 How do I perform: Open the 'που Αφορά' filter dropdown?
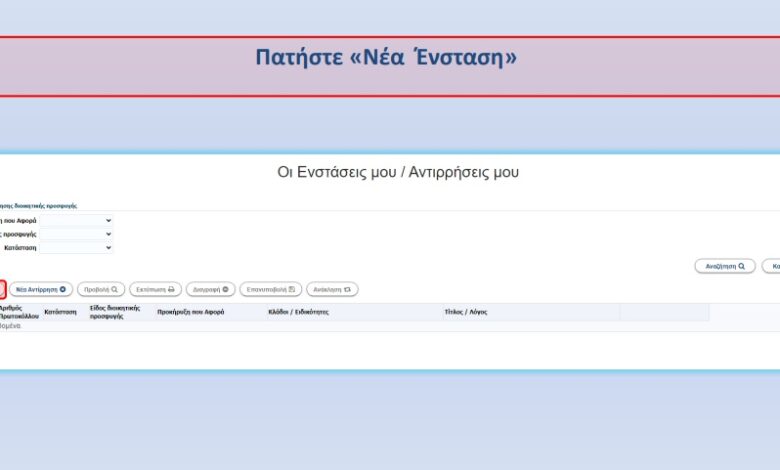point(76,220)
